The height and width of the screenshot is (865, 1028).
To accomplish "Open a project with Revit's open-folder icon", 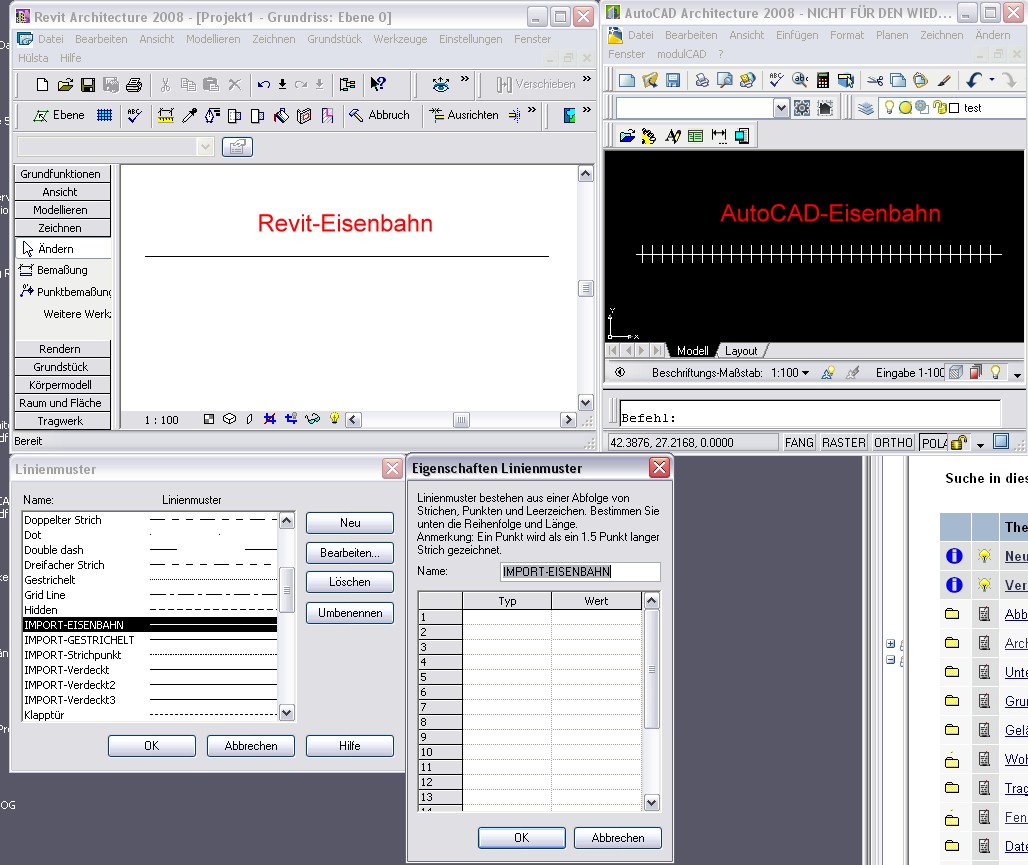I will point(65,84).
